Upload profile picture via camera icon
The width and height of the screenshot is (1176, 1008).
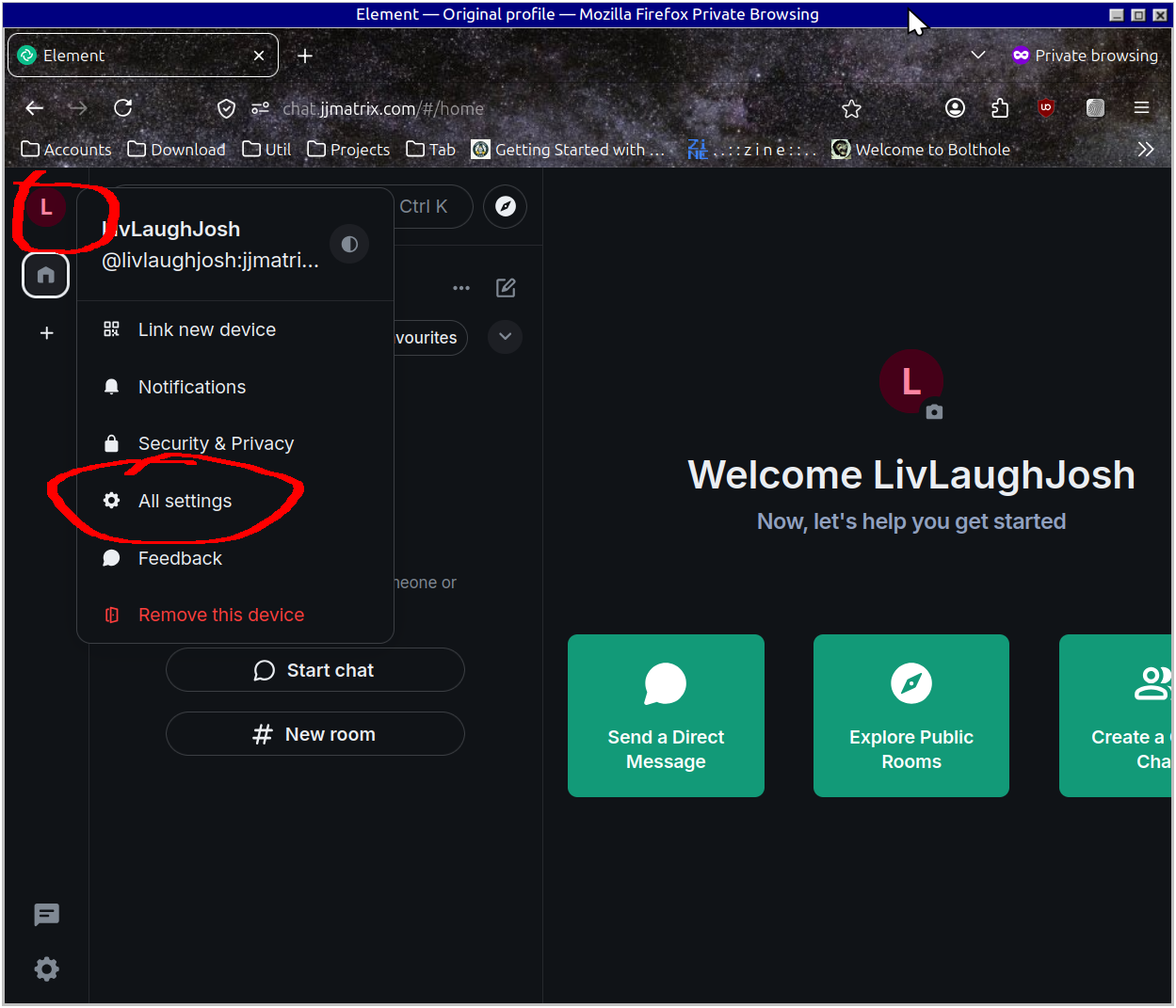[934, 411]
